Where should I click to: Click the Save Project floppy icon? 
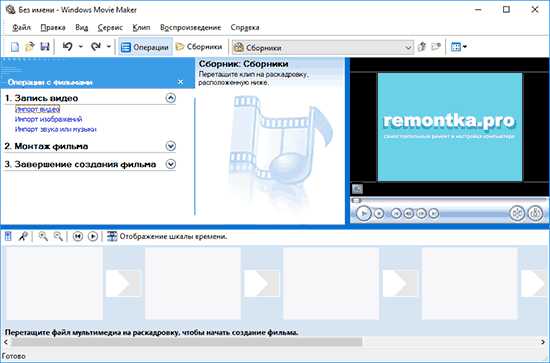click(45, 47)
